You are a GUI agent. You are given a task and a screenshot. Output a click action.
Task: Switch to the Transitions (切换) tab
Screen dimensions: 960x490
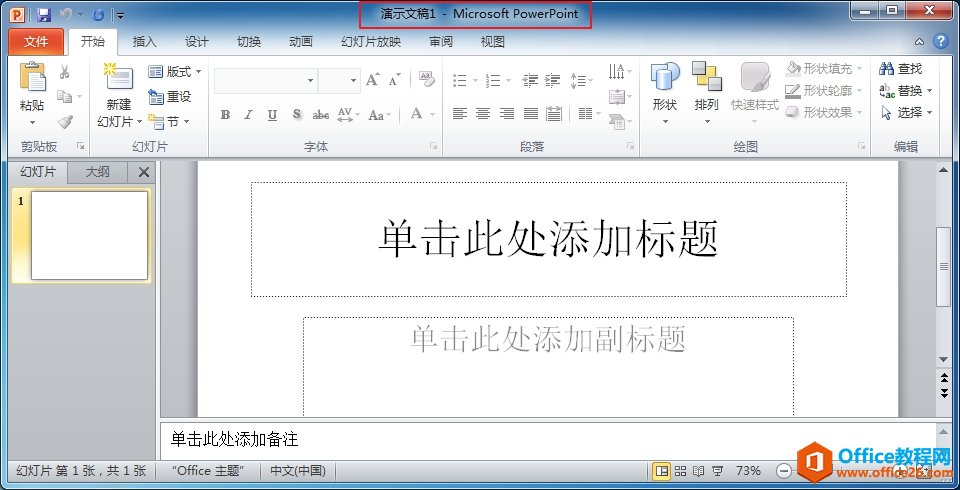click(249, 42)
